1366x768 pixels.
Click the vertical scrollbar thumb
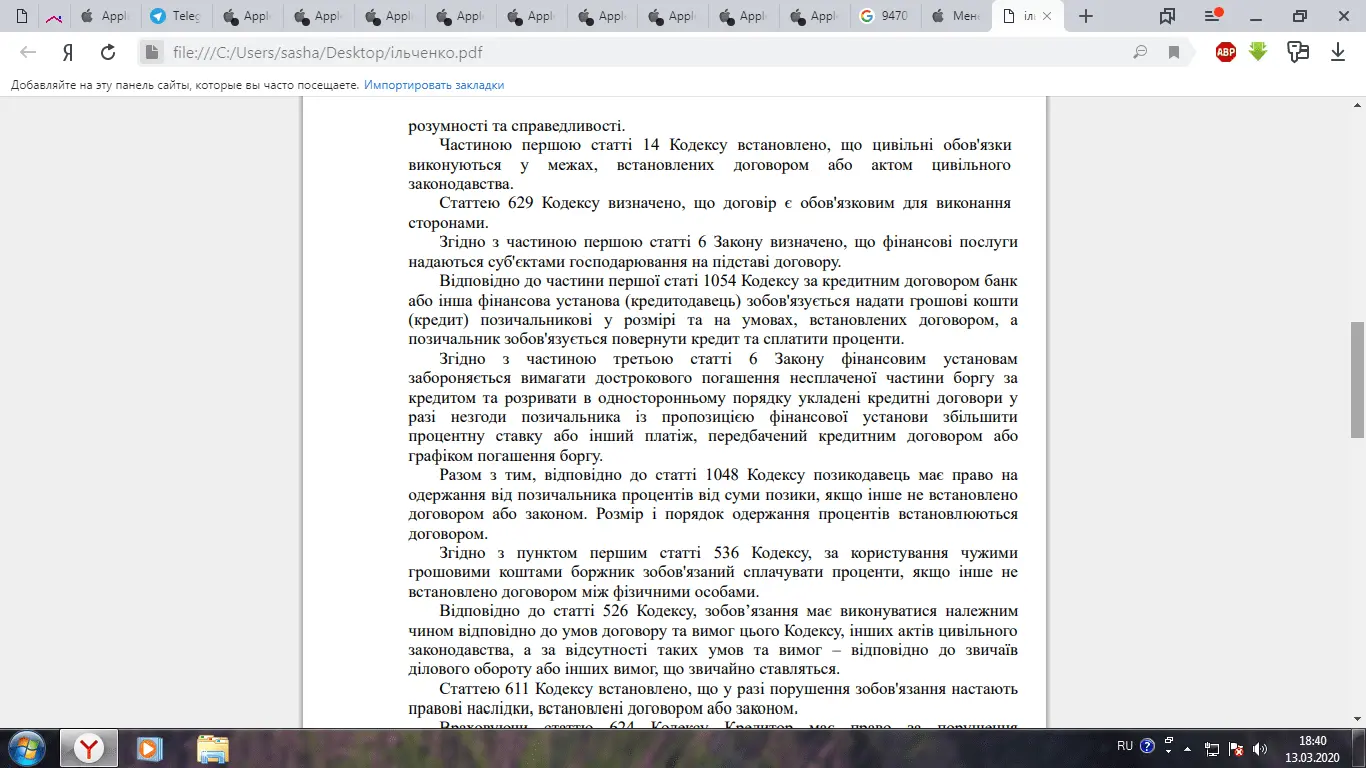1357,380
